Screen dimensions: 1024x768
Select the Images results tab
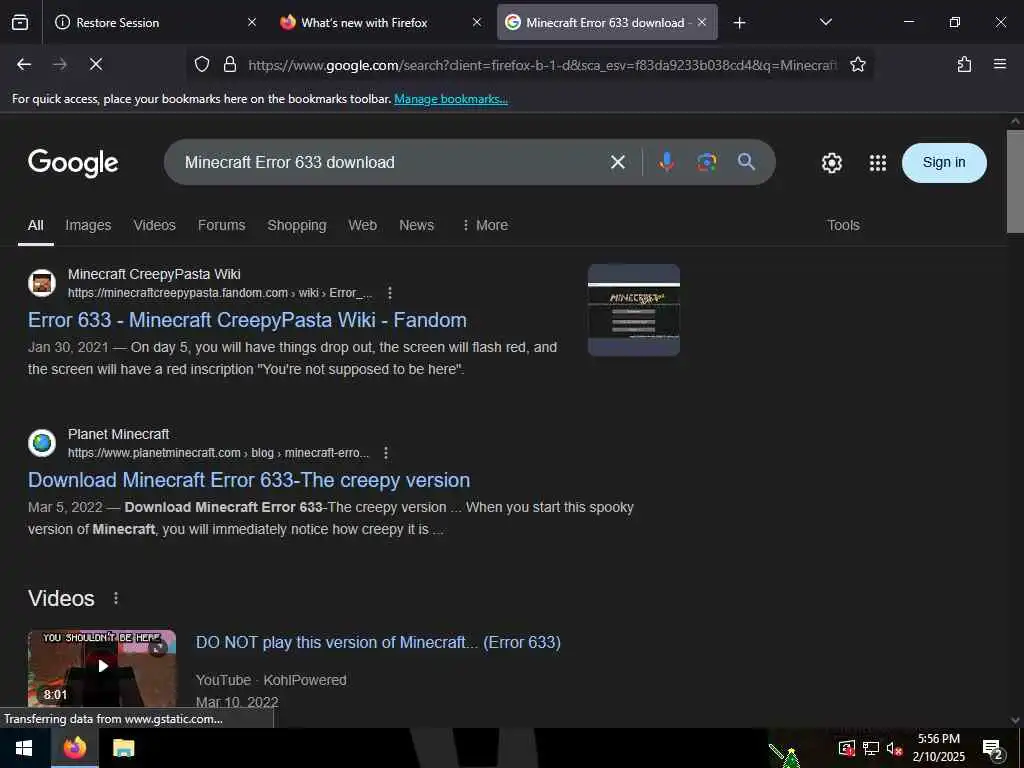(x=88, y=225)
